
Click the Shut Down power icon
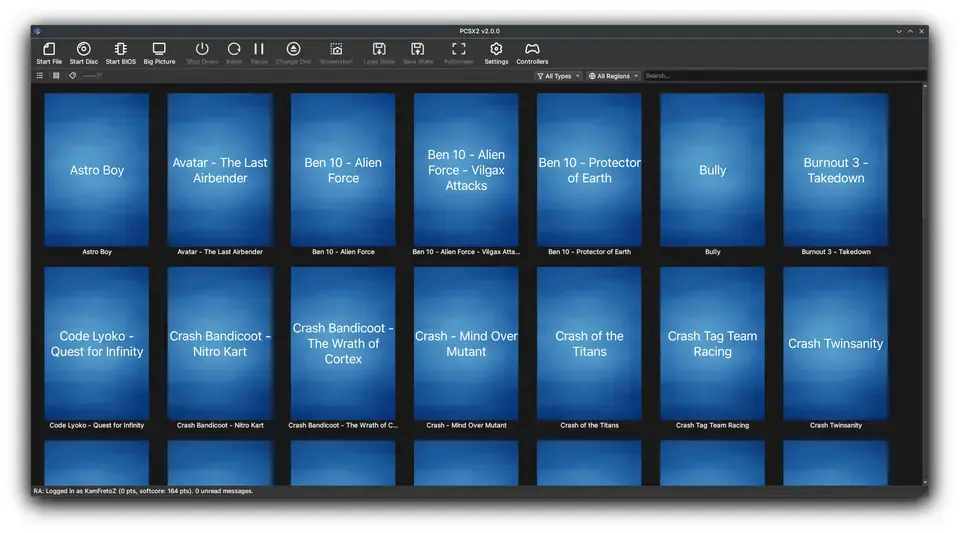point(202,49)
